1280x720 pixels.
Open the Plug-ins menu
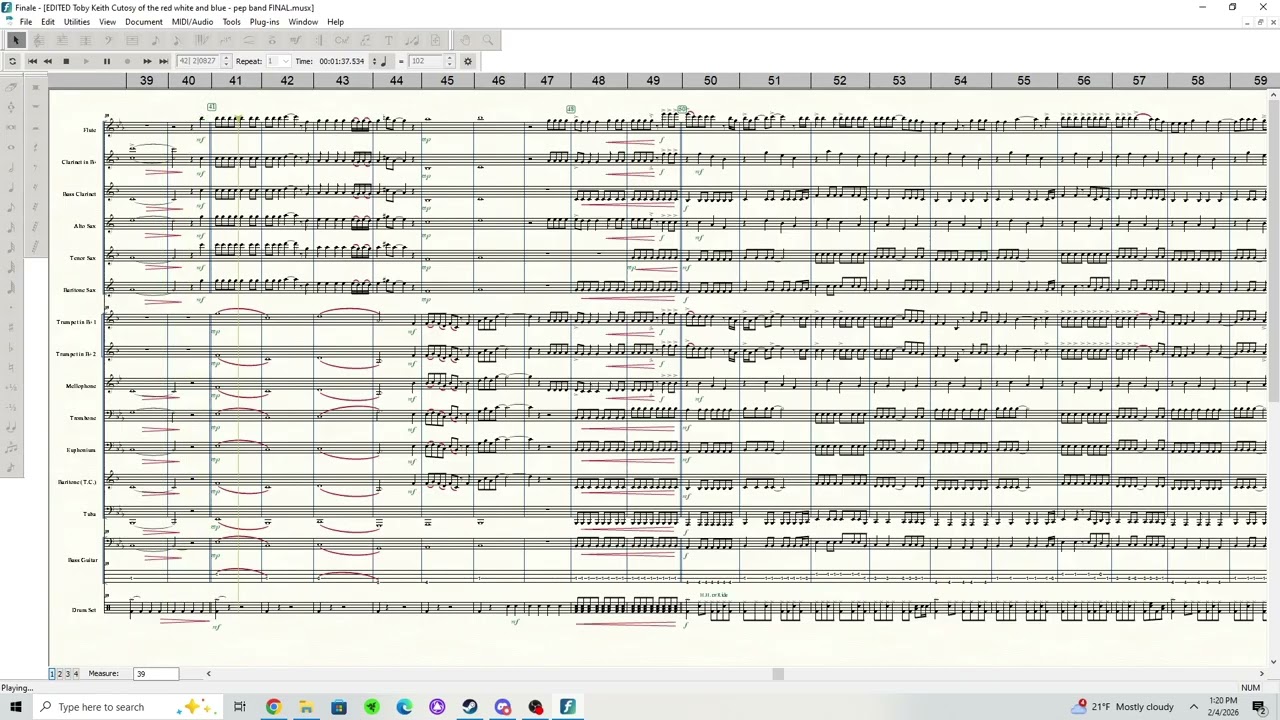click(264, 21)
